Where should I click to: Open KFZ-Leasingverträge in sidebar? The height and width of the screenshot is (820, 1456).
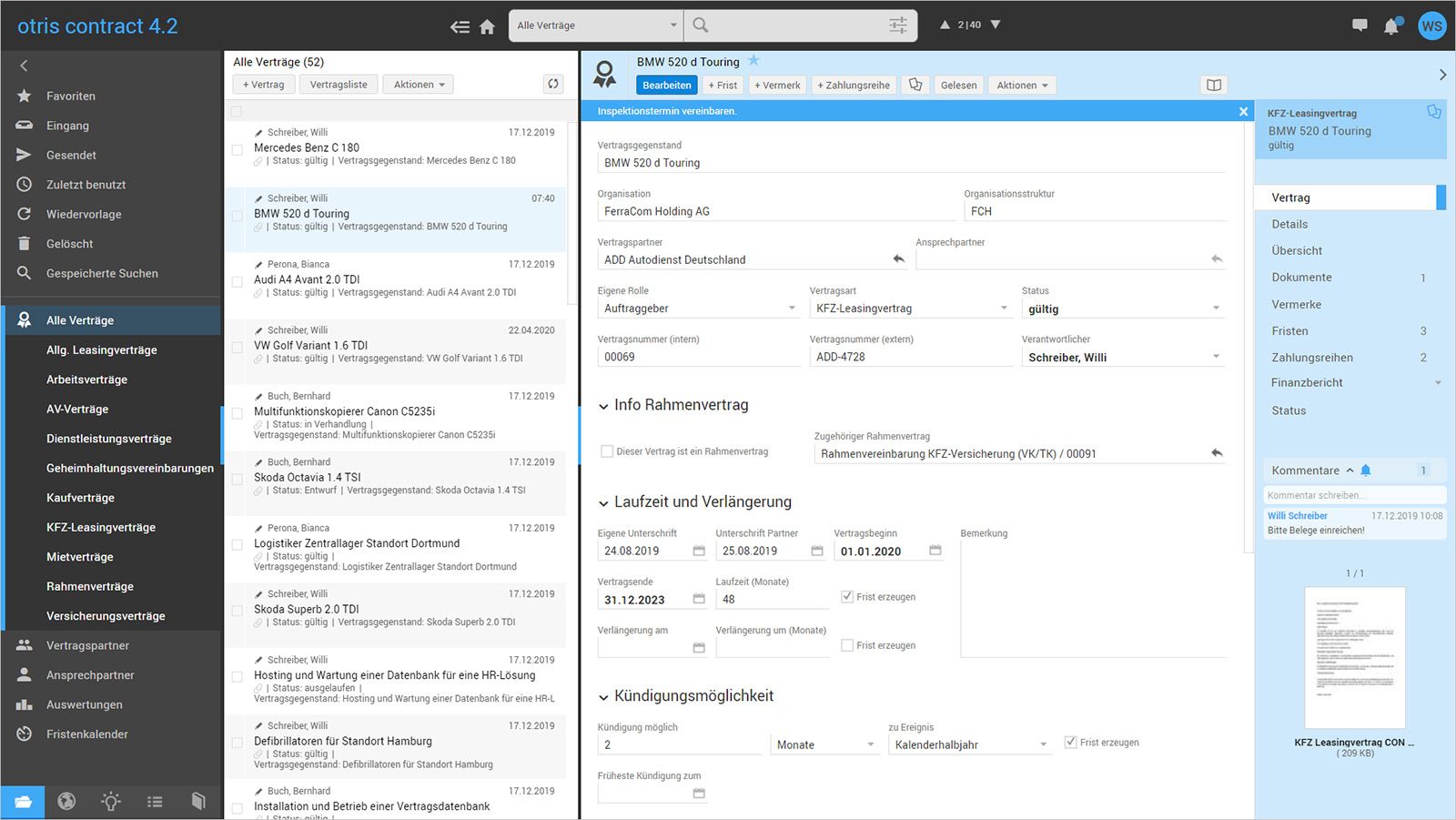click(x=101, y=527)
